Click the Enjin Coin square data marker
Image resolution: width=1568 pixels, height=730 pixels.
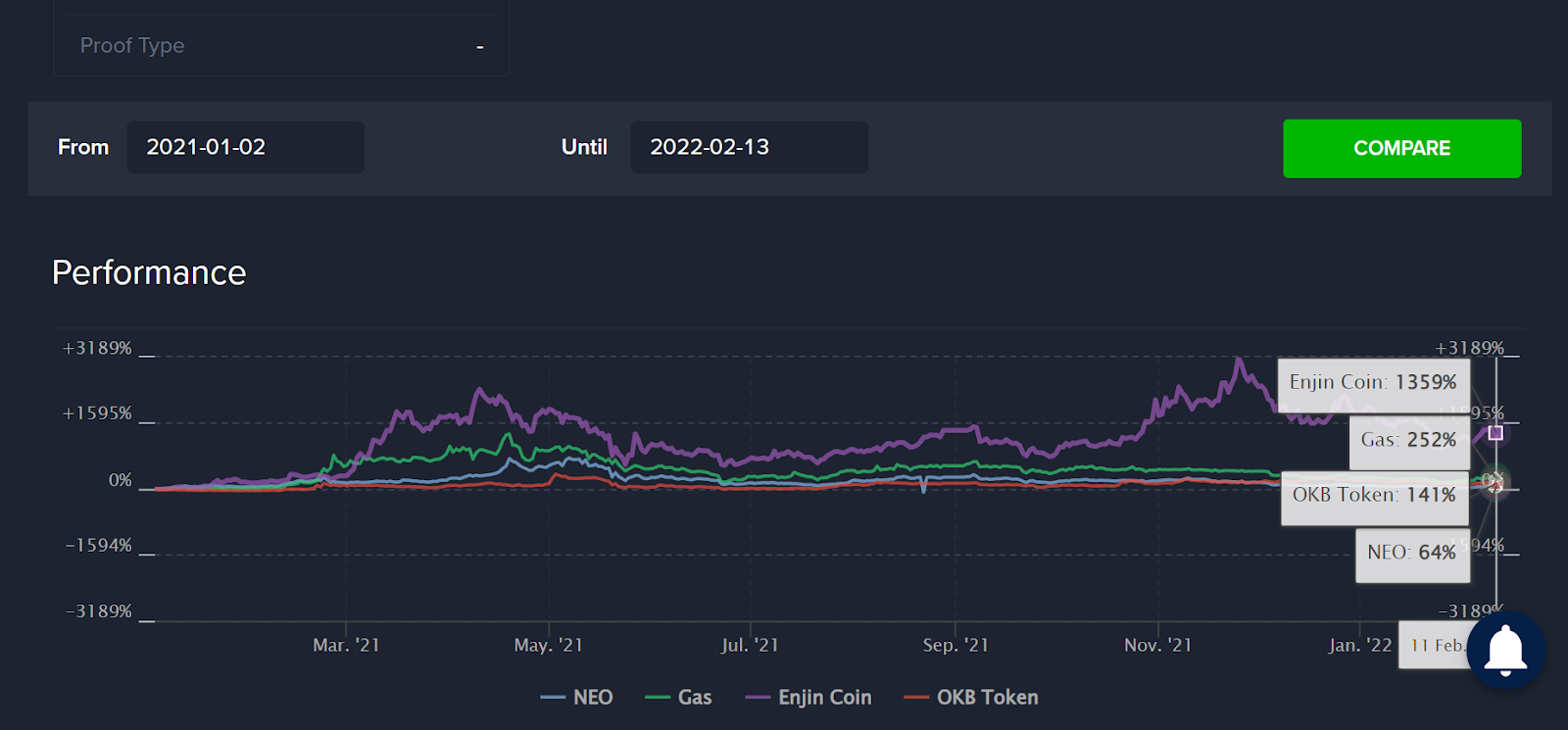1495,433
